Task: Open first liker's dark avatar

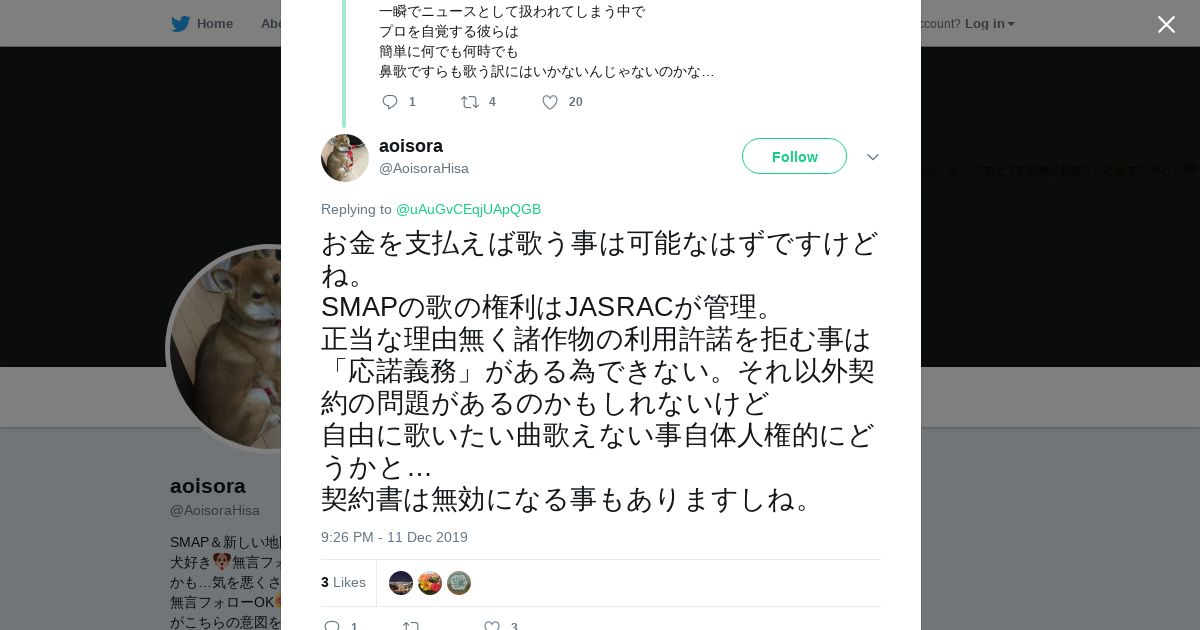Action: pyautogui.click(x=401, y=583)
